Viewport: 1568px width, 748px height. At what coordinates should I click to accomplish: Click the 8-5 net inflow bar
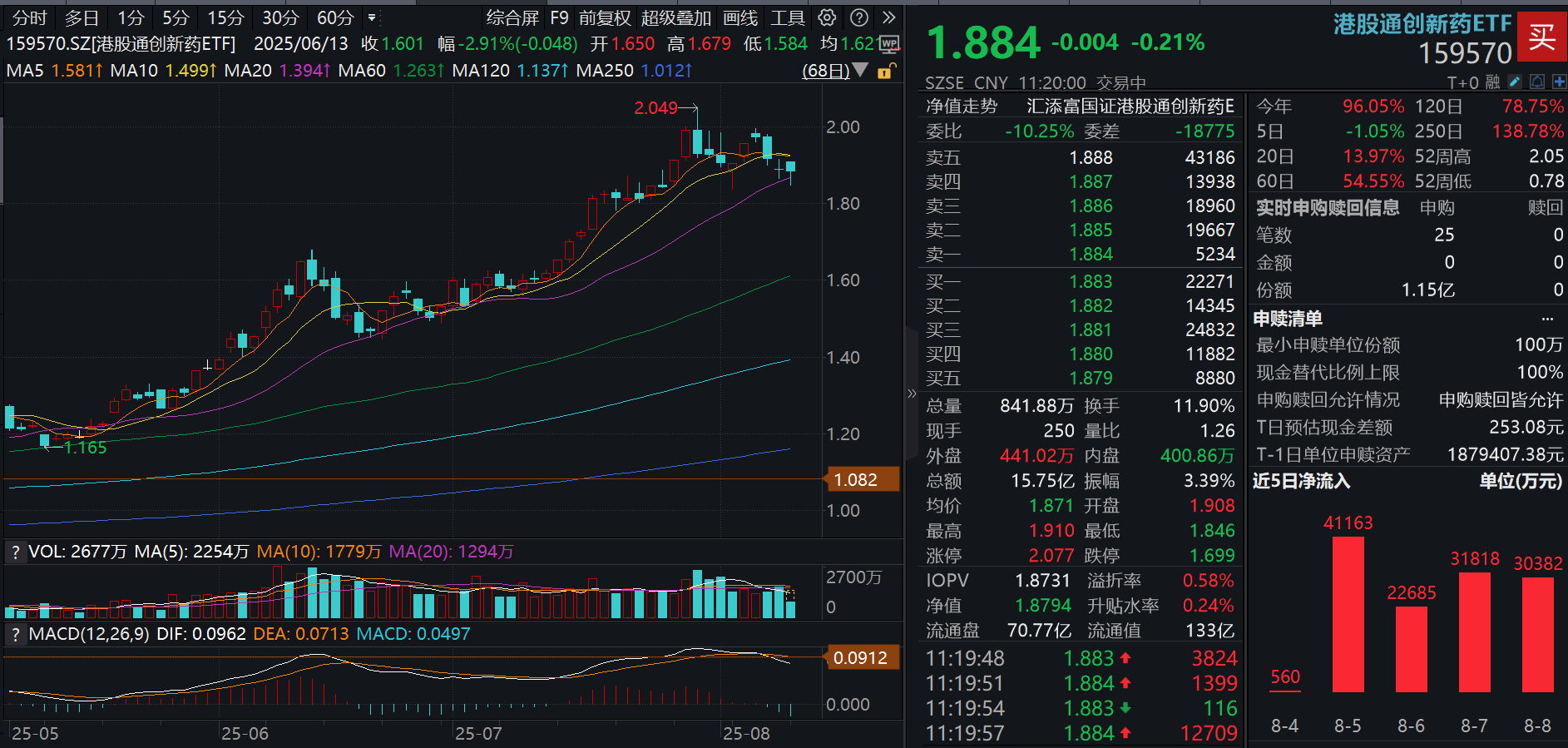tap(1348, 614)
